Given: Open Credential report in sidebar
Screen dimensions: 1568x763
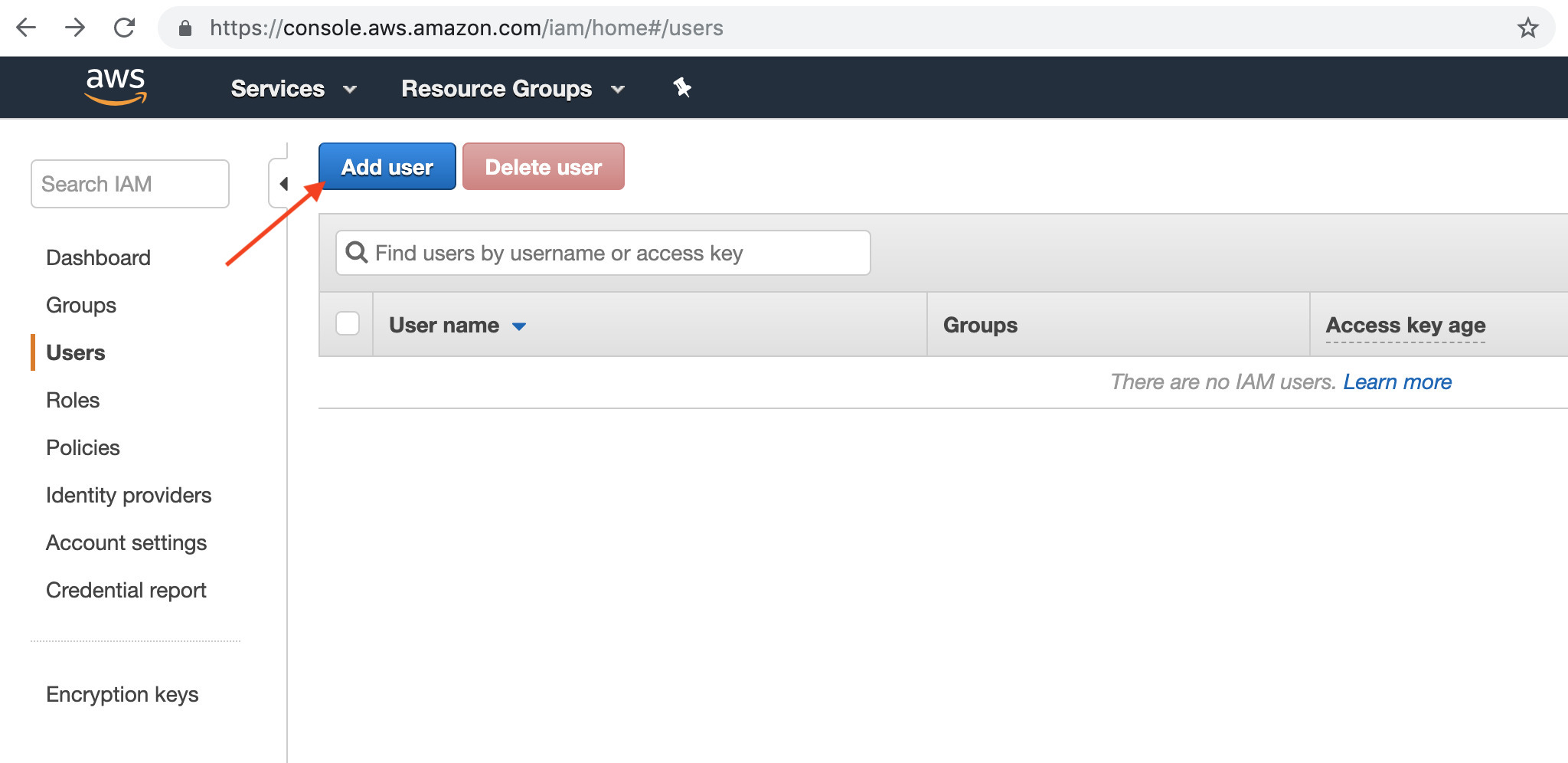Looking at the screenshot, I should pyautogui.click(x=126, y=590).
